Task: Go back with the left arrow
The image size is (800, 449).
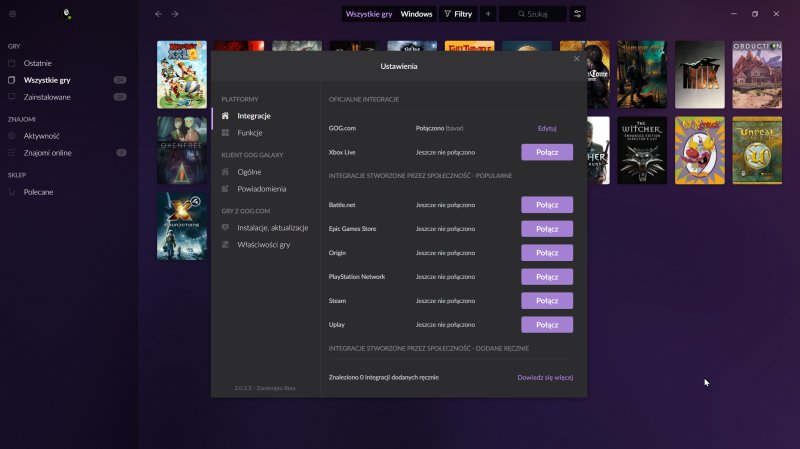Action: click(158, 14)
